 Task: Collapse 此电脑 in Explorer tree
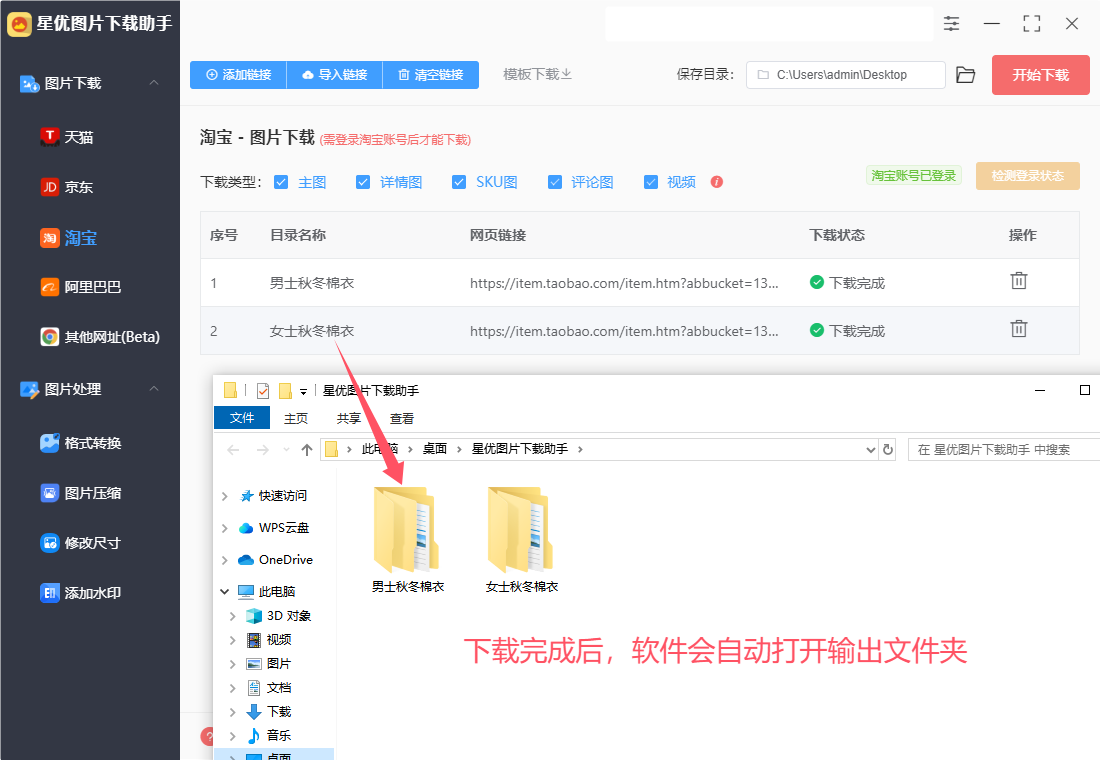[224, 592]
